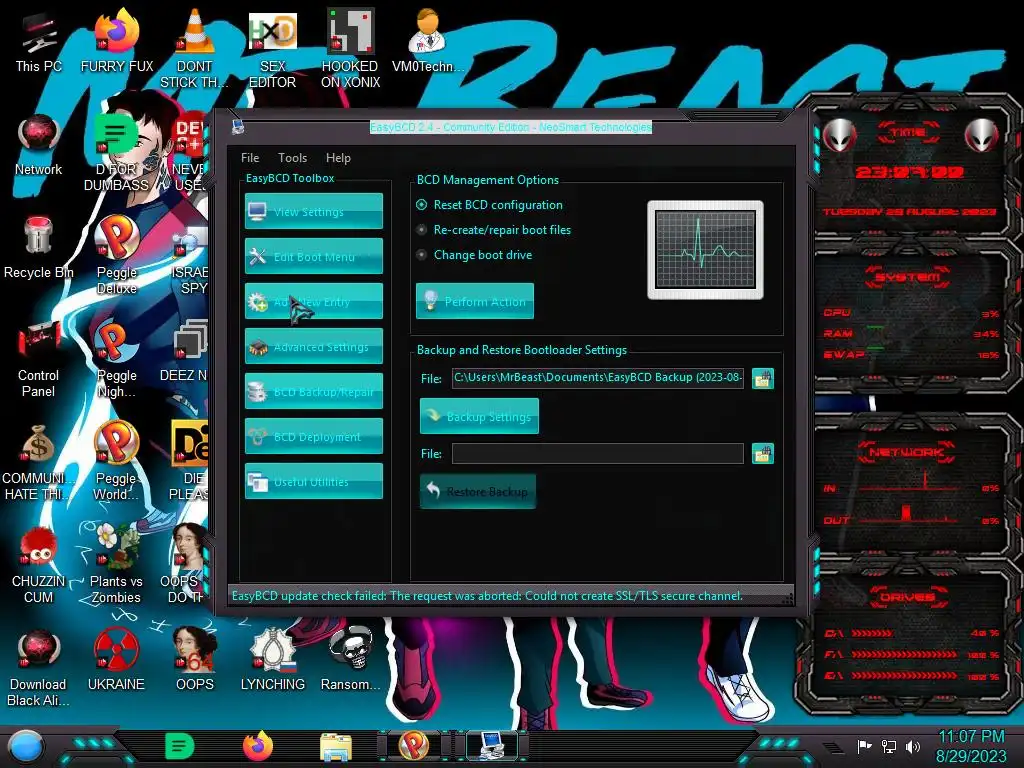Click the heartbeat monitor image
Screen dimensions: 1024x768
705,250
